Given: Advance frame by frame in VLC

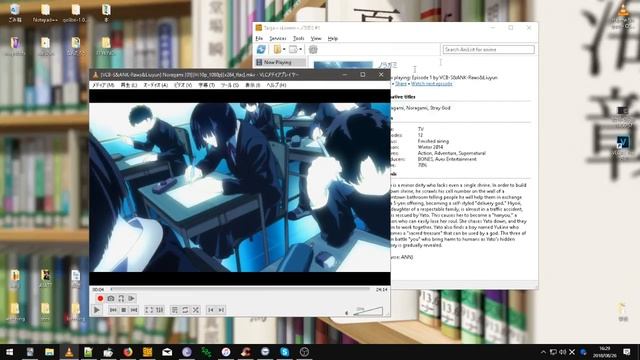Looking at the screenshot, I should (x=131, y=298).
